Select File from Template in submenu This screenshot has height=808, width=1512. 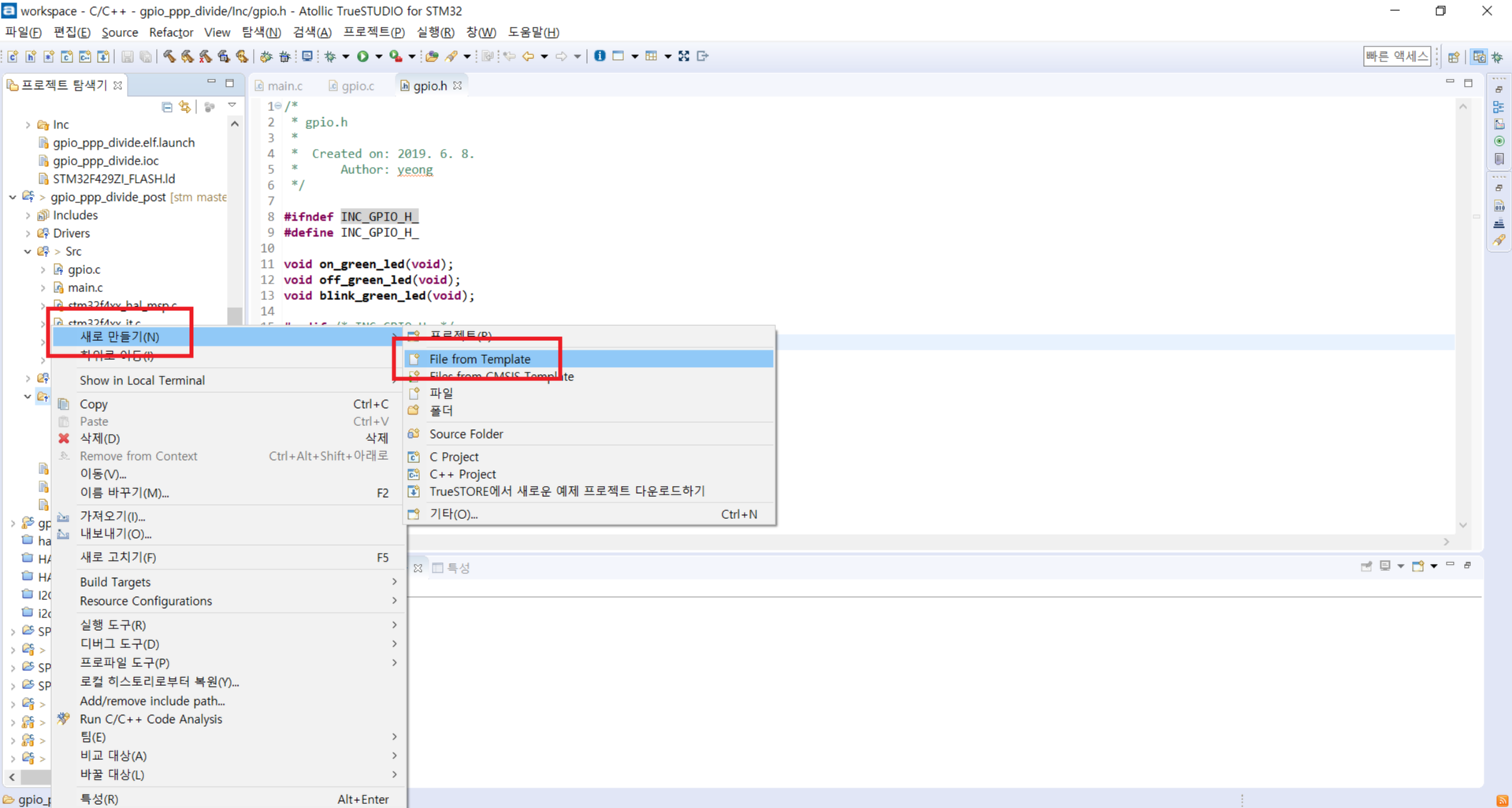(x=589, y=358)
